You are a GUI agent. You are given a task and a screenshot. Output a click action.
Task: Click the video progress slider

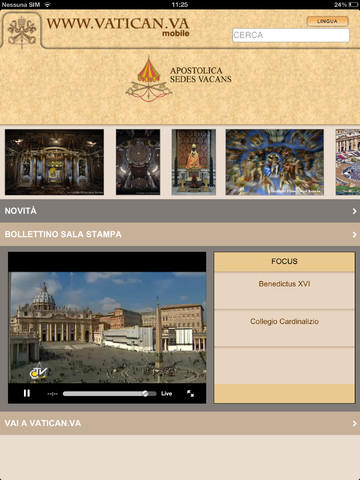tap(109, 394)
